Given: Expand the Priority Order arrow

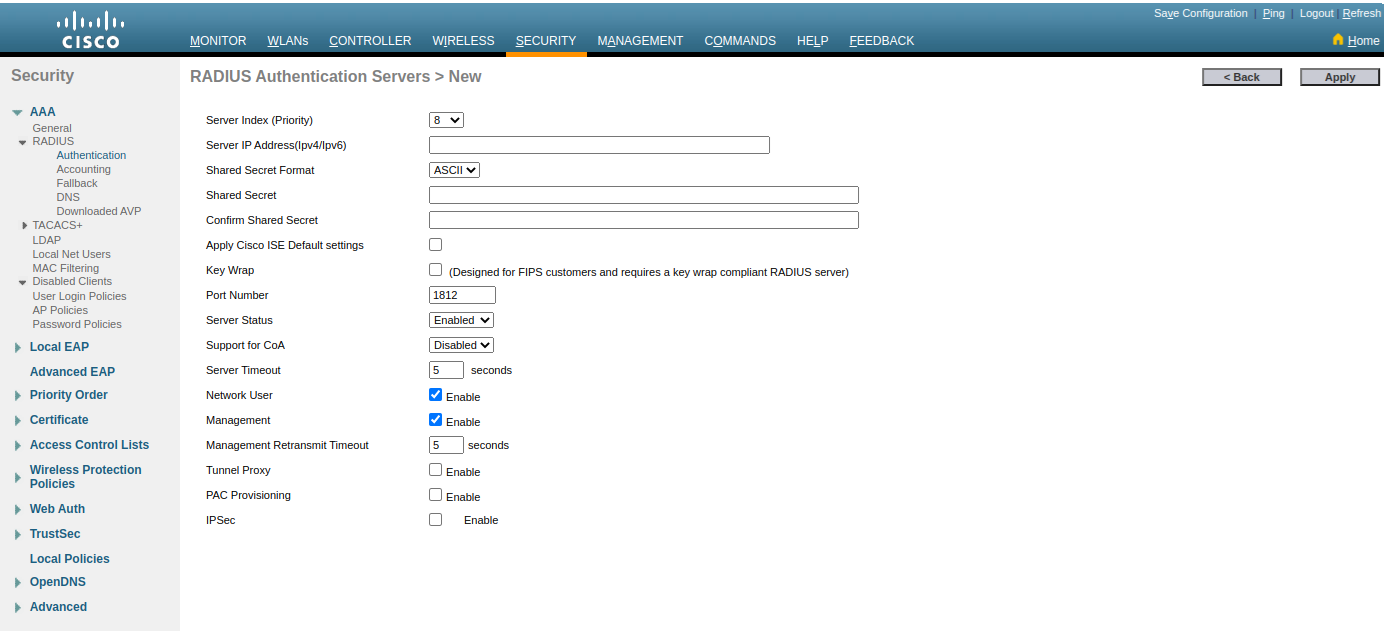Looking at the screenshot, I should tap(18, 396).
